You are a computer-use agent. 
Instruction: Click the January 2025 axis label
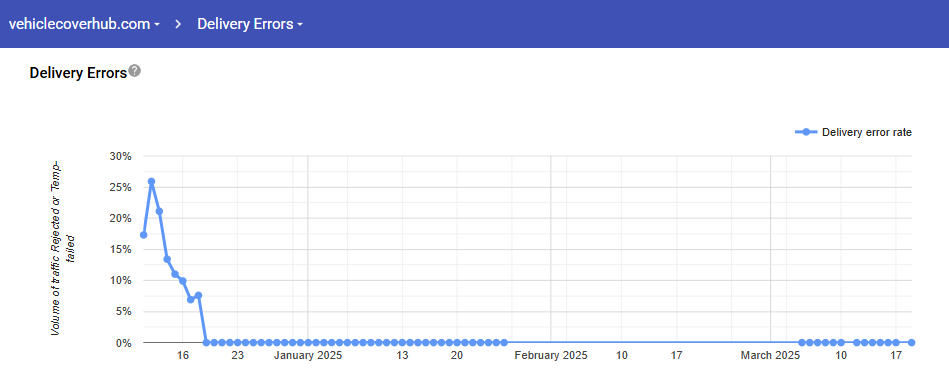pyautogui.click(x=307, y=356)
